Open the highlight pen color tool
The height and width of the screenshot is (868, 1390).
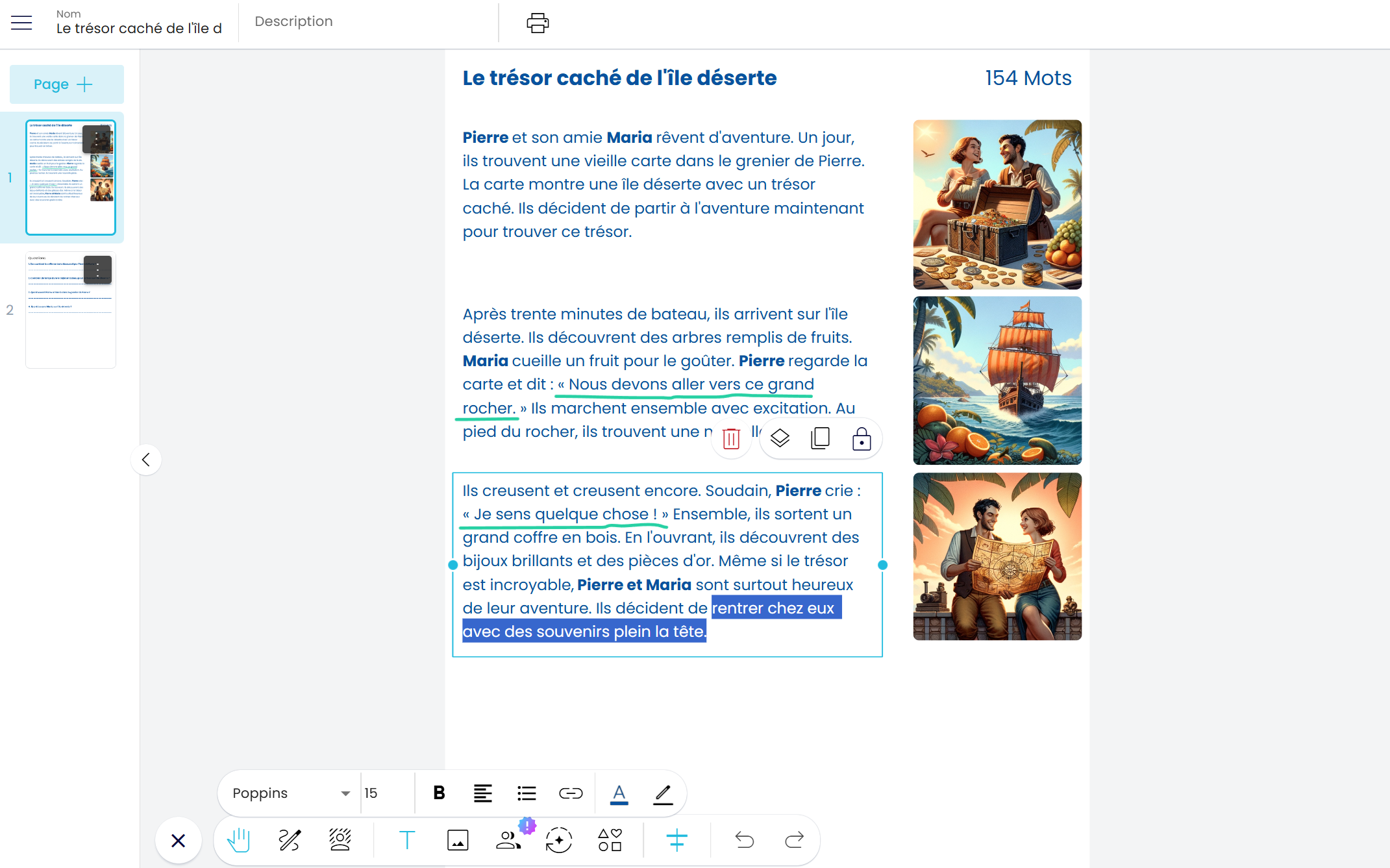pos(663,793)
